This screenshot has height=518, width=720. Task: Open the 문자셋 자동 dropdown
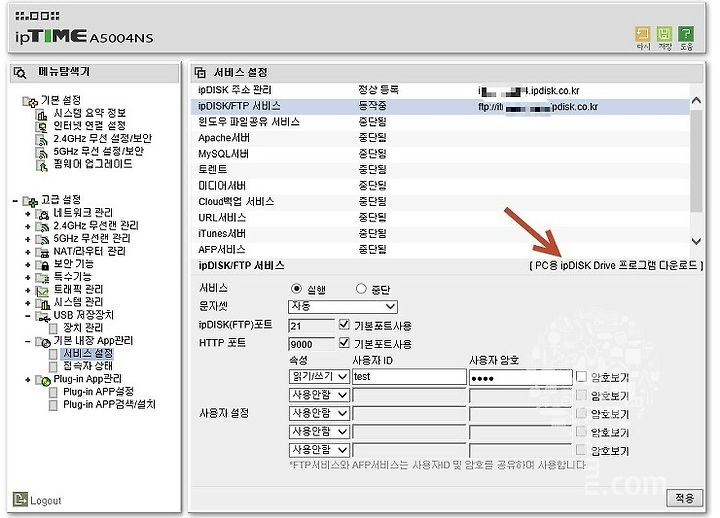[x=343, y=306]
